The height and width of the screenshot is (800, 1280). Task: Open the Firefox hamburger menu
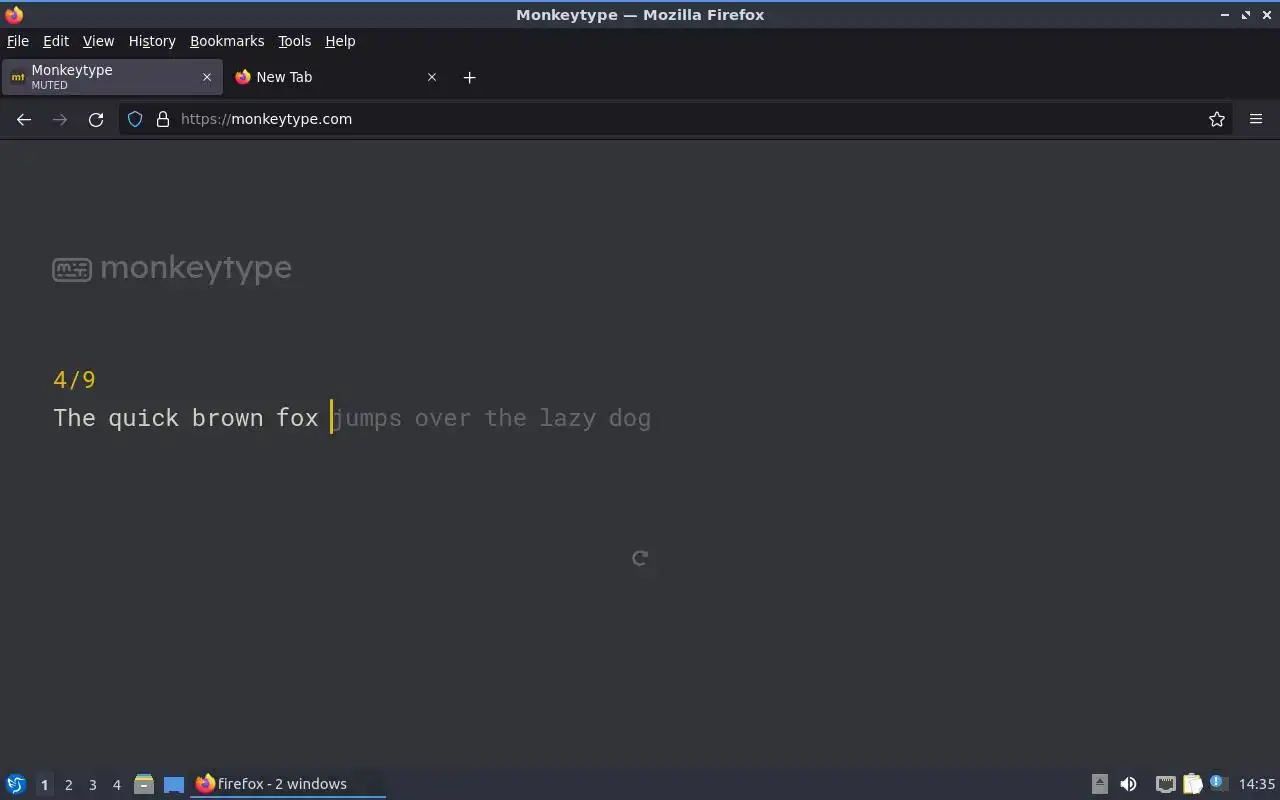(1256, 119)
